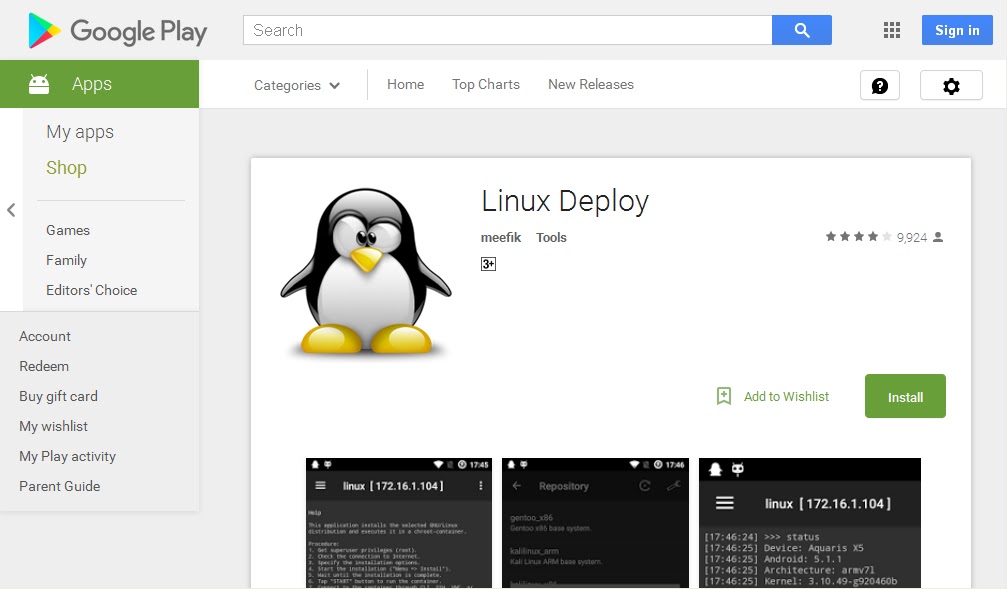Open My Play activity link
This screenshot has width=1007, height=589.
[67, 456]
